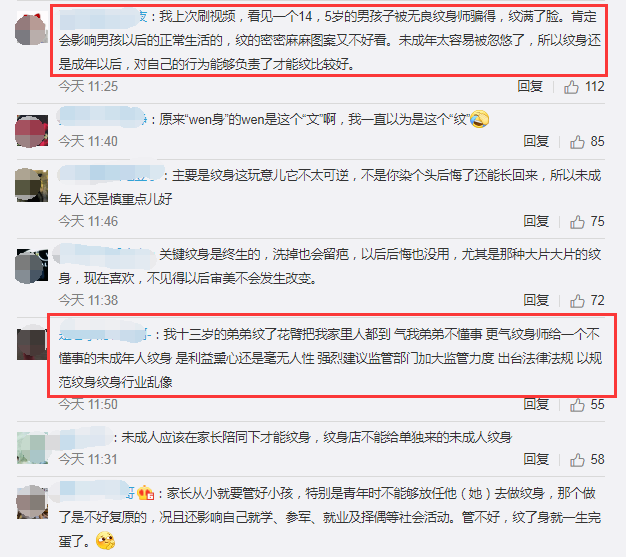Open first commenter's avatar with red bow
Viewport: 626px width, 557px height.
(x=32, y=29)
